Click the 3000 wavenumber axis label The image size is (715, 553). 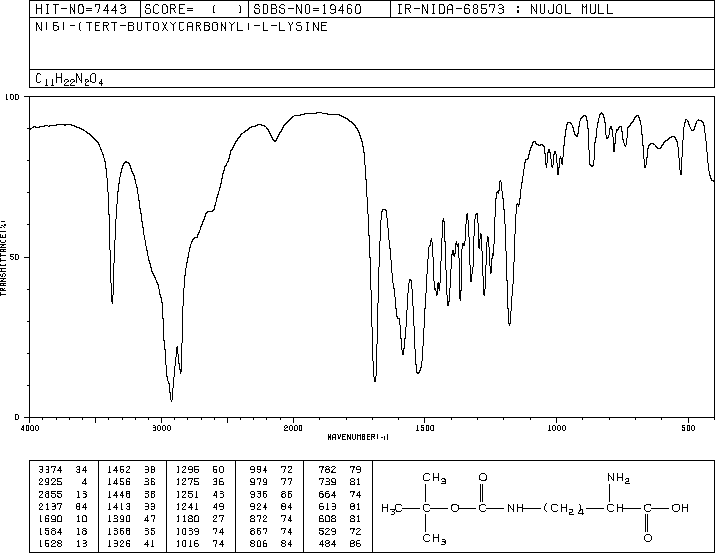point(161,428)
